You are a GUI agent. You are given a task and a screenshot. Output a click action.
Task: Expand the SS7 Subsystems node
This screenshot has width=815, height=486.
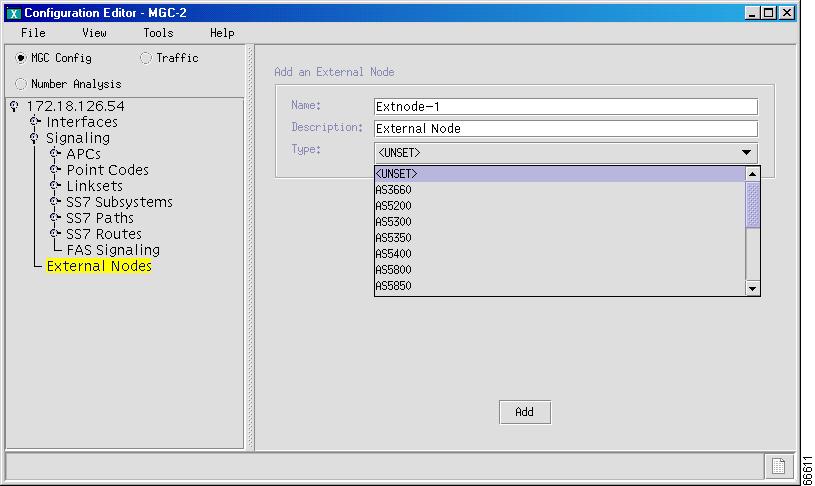55,202
